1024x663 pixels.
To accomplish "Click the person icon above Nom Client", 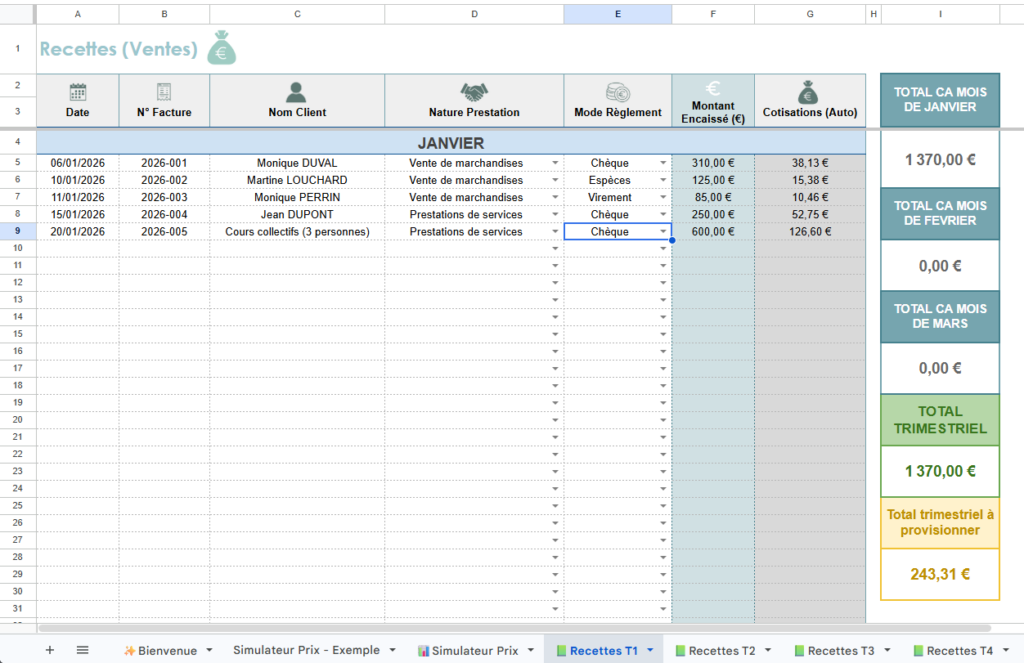I will (x=296, y=90).
